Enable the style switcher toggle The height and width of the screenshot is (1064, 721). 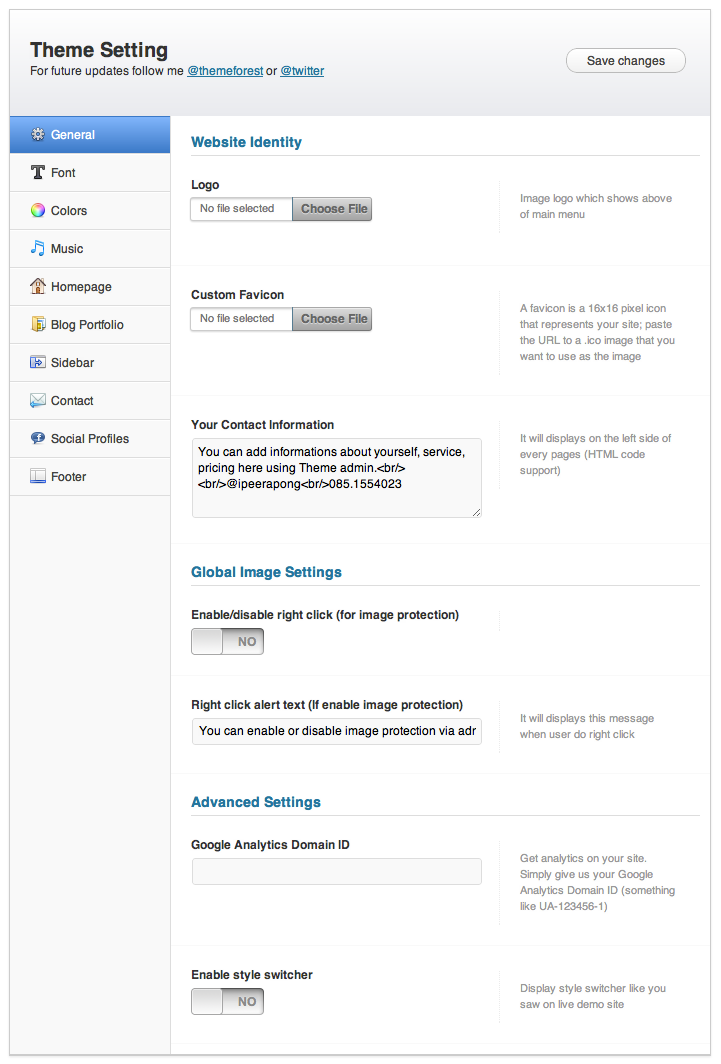tap(227, 1002)
